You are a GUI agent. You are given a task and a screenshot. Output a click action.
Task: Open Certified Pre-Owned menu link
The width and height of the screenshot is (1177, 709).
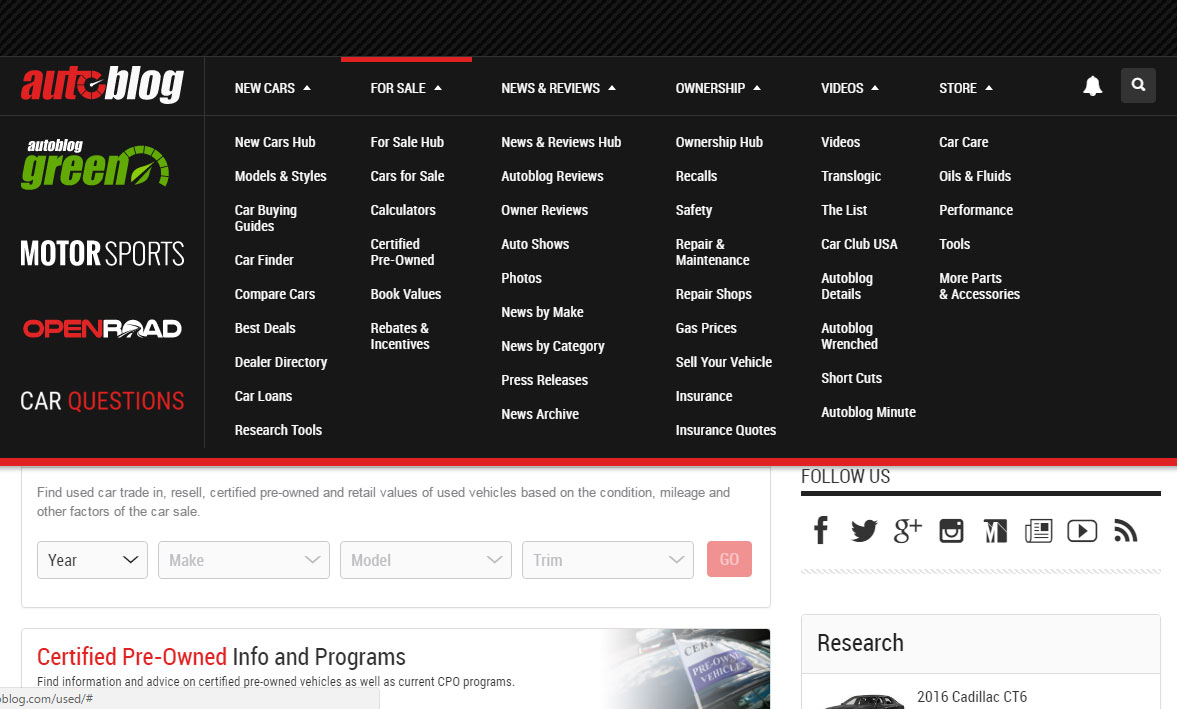(402, 252)
